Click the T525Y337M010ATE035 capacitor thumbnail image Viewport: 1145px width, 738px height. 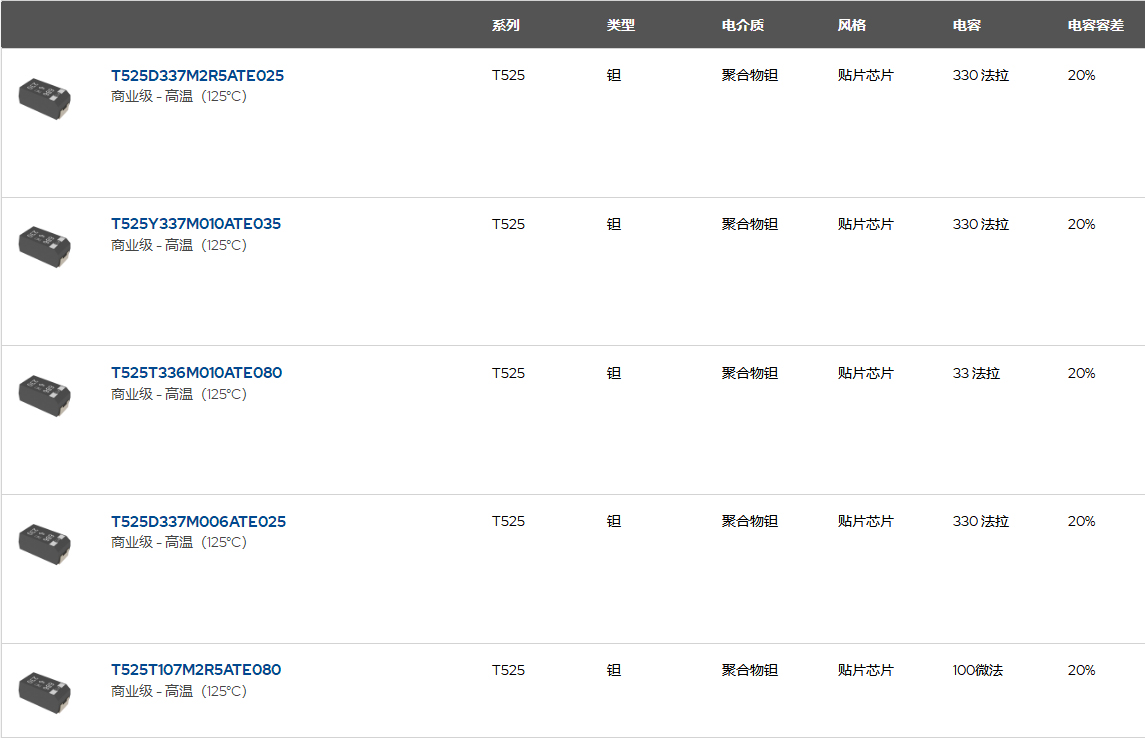coord(45,245)
